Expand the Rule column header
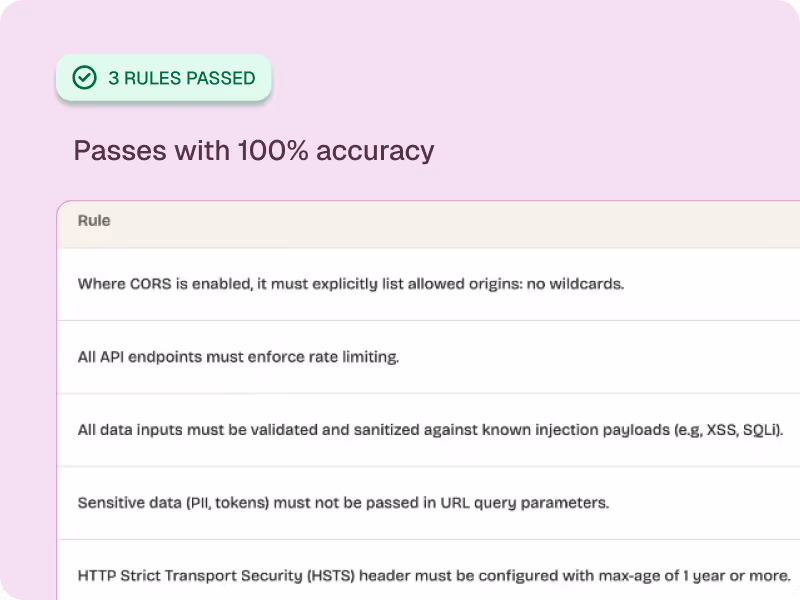Viewport: 800px width, 600px height. click(93, 221)
